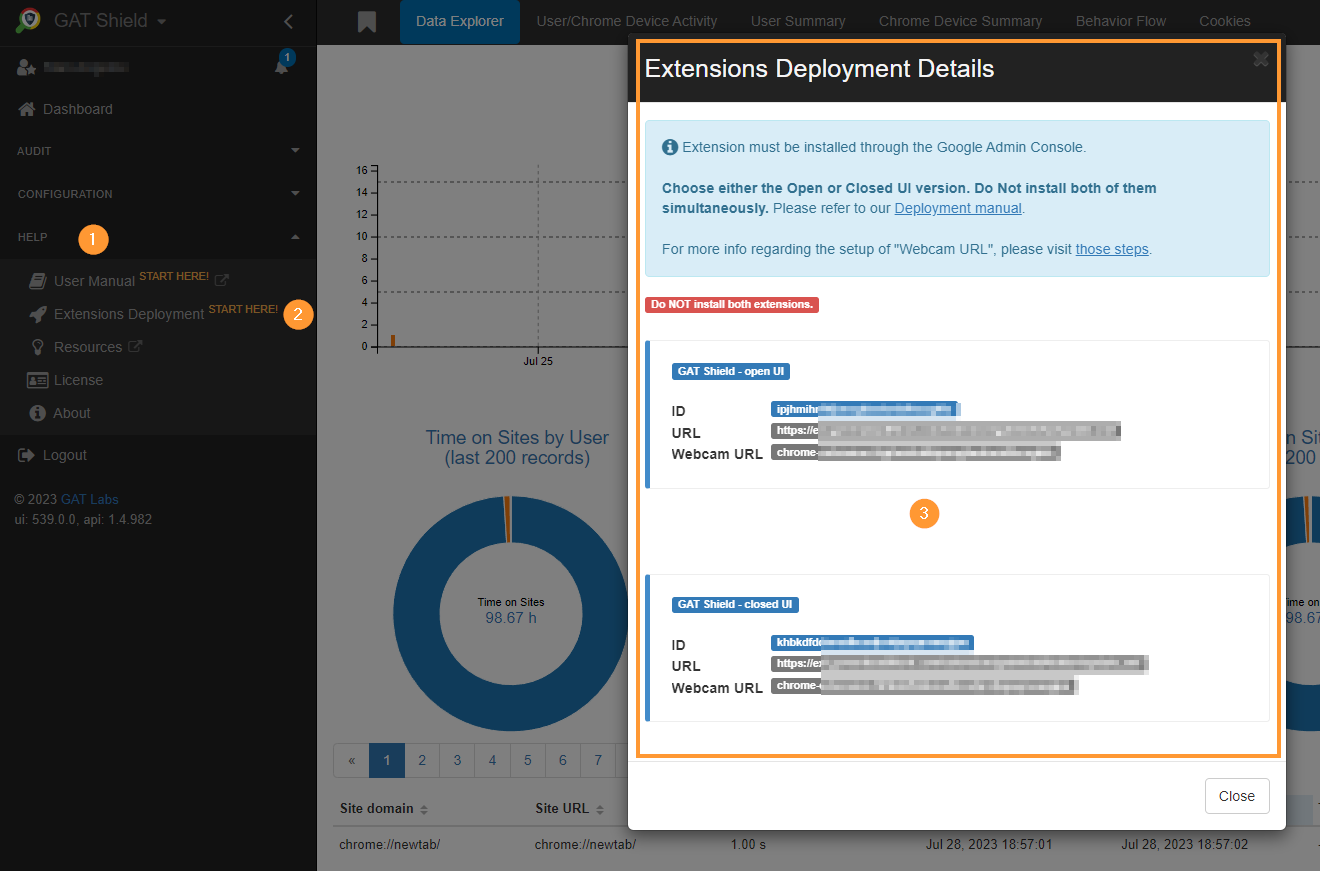Click the bookmark icon in top bar

367,22
